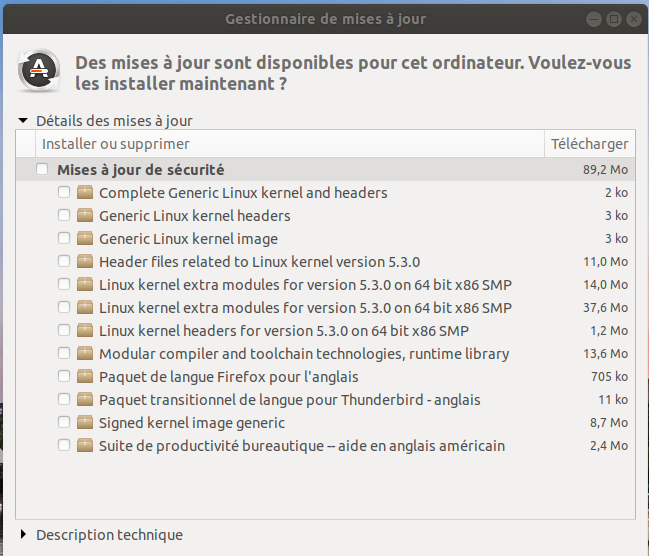This screenshot has width=649, height=556.
Task: Enable checkbox for Header files Linux kernel 5.3.0
Action: click(64, 261)
